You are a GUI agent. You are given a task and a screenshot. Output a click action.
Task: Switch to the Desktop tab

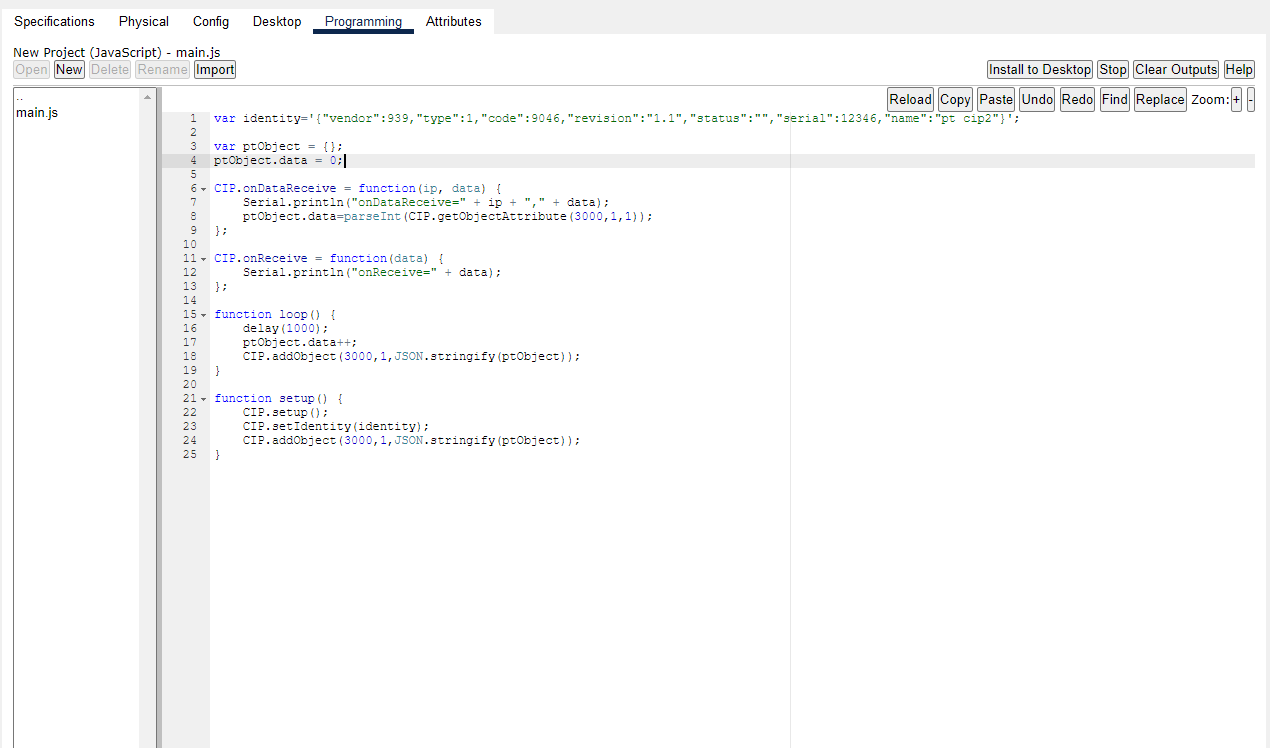(x=277, y=21)
